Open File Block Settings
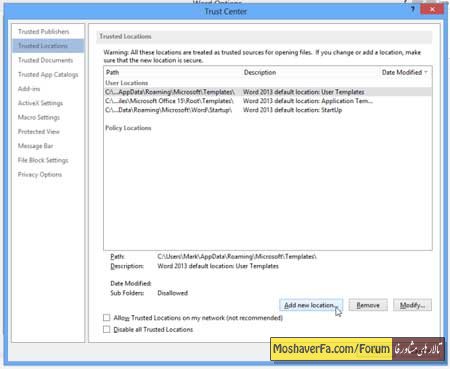Viewport: 450px width, 369px height. [43, 160]
